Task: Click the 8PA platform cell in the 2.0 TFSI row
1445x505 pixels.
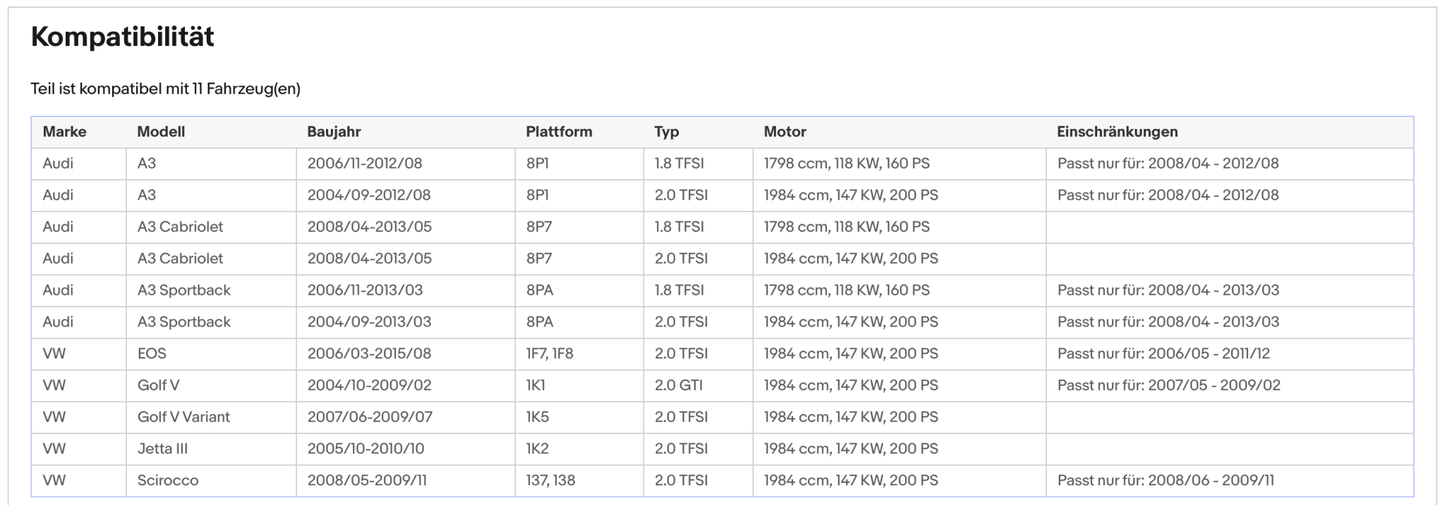Action: click(580, 322)
